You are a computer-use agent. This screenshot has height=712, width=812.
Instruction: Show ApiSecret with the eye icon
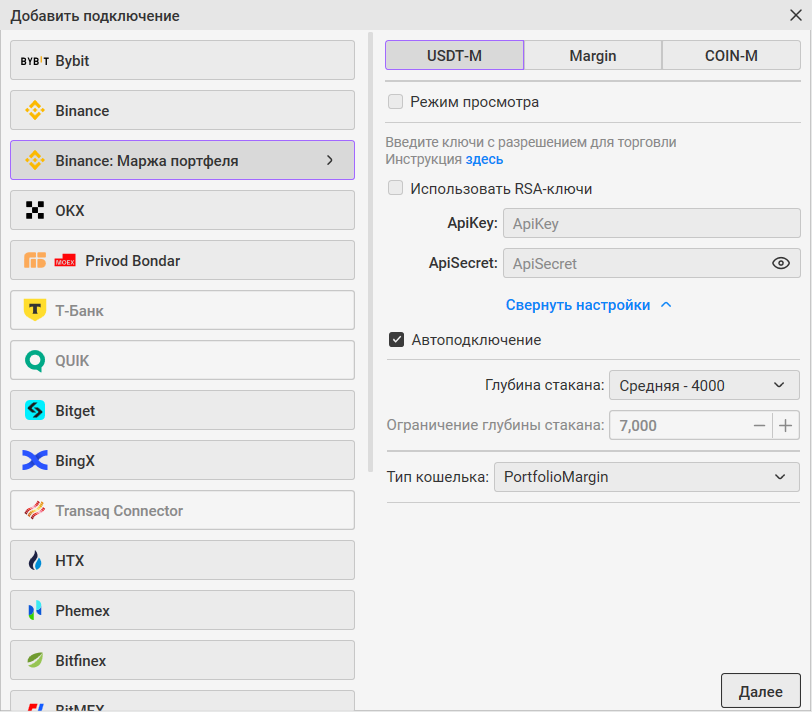pyautogui.click(x=780, y=264)
